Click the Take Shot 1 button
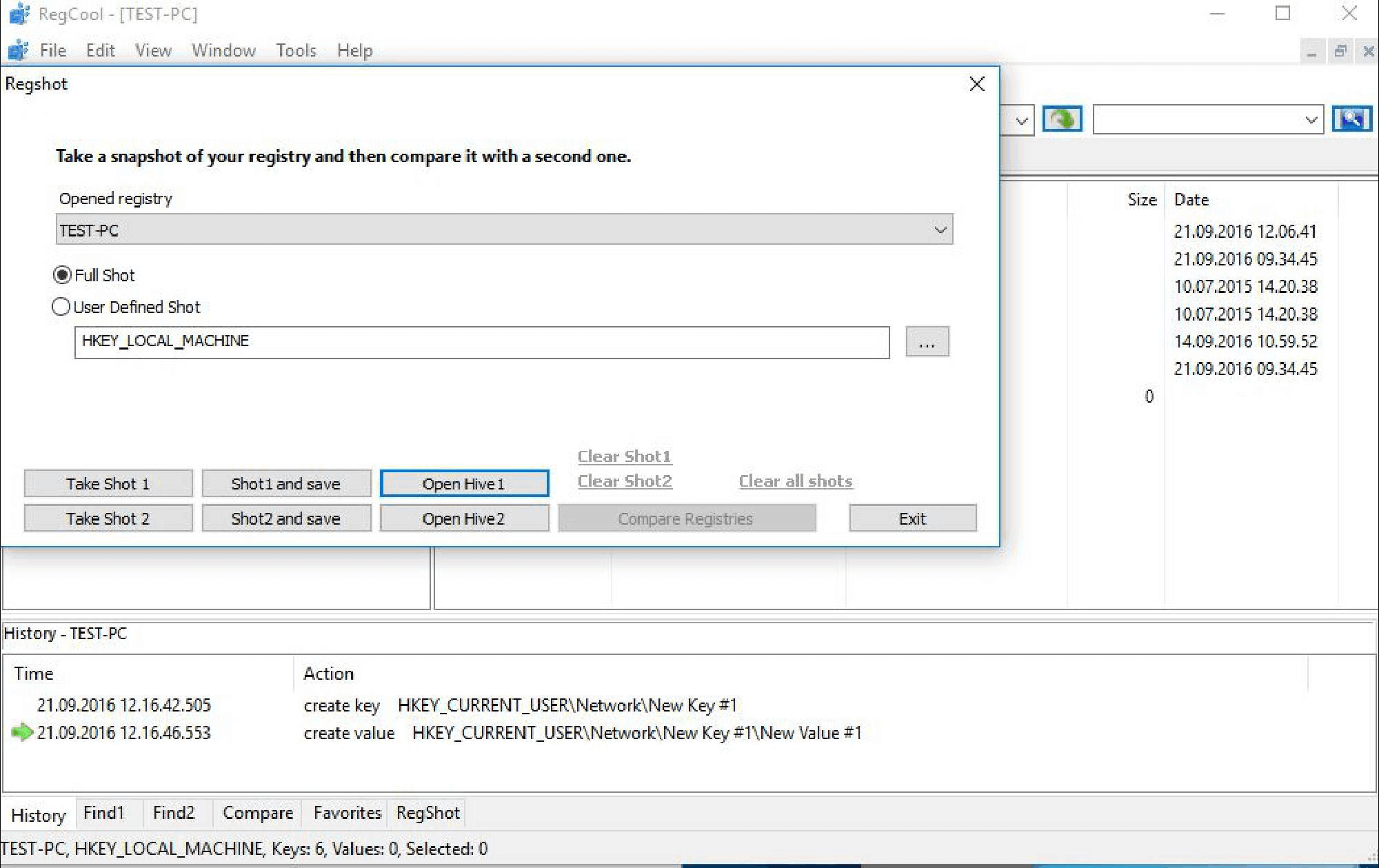Screen dimensions: 1379x868 [108, 483]
